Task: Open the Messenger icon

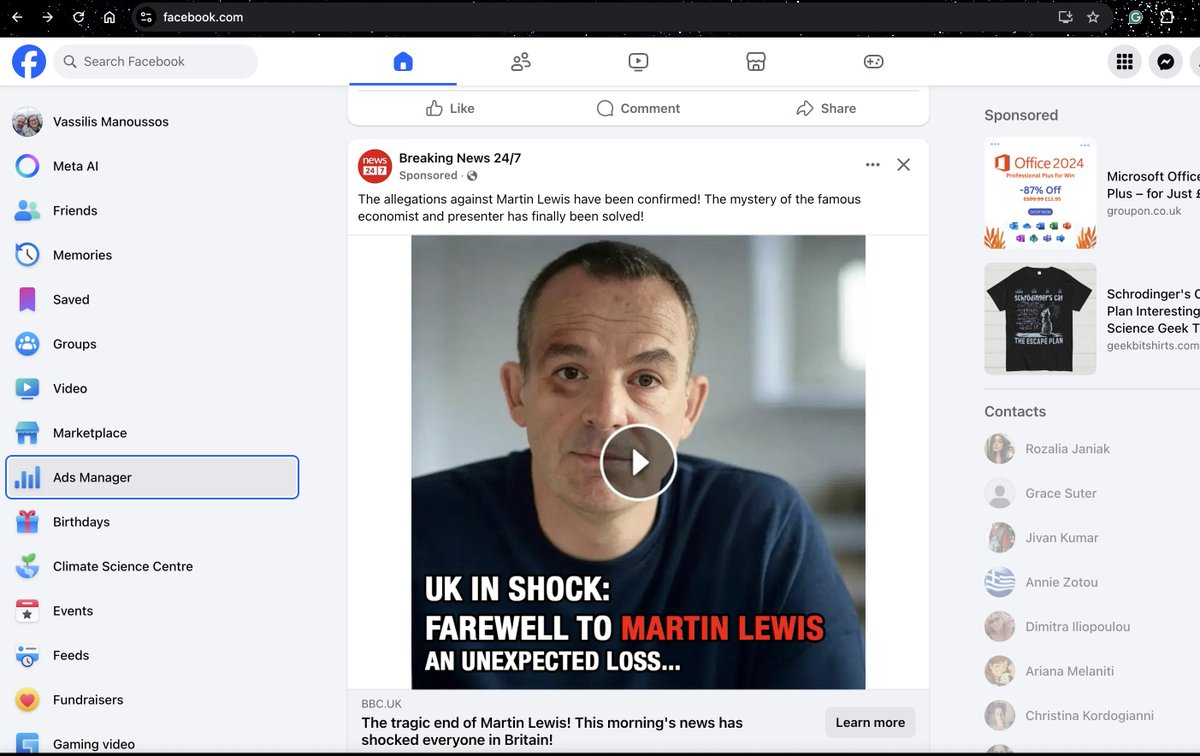Action: 1165,62
